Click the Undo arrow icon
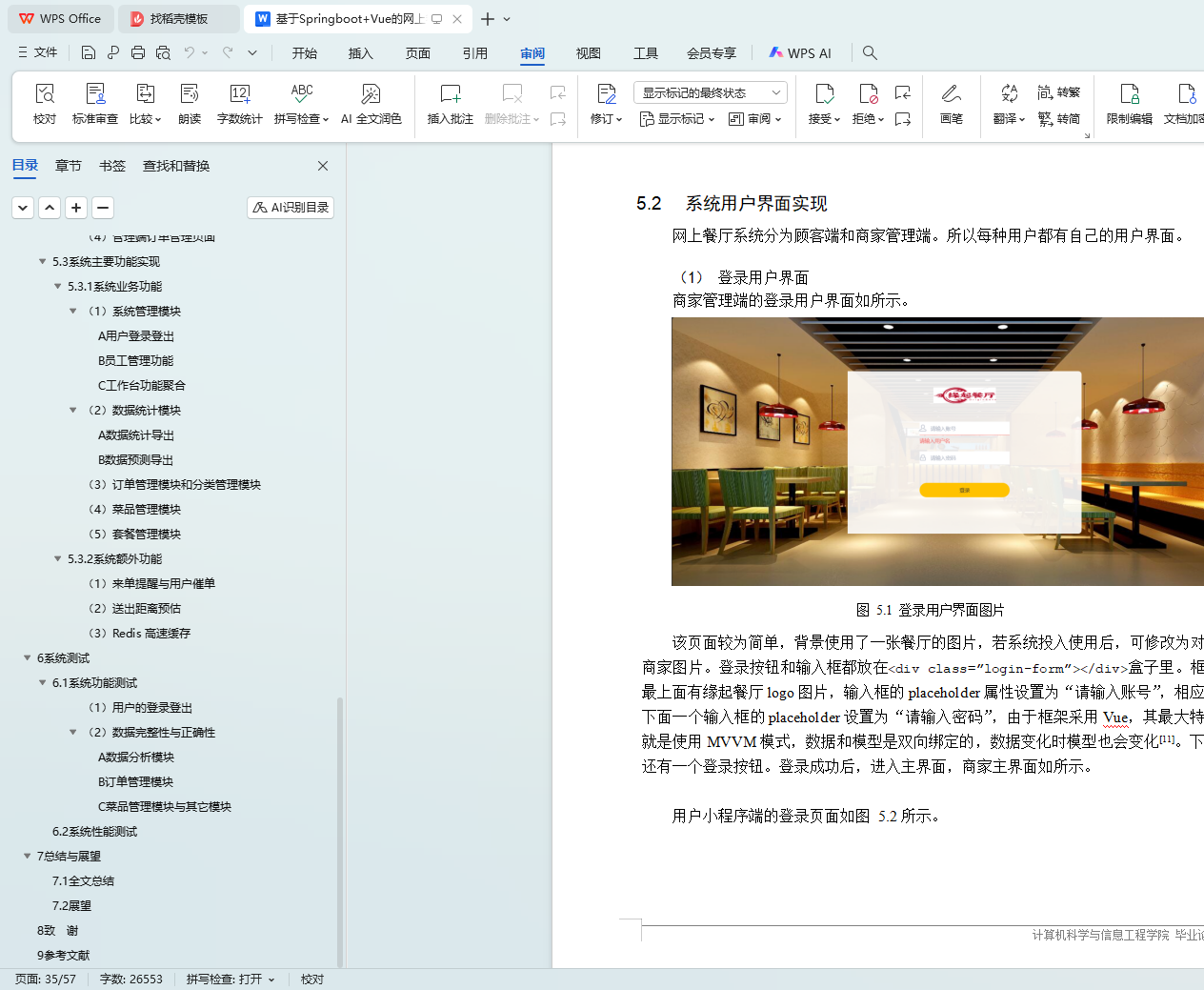Viewport: 1204px width, 990px height. 190,52
